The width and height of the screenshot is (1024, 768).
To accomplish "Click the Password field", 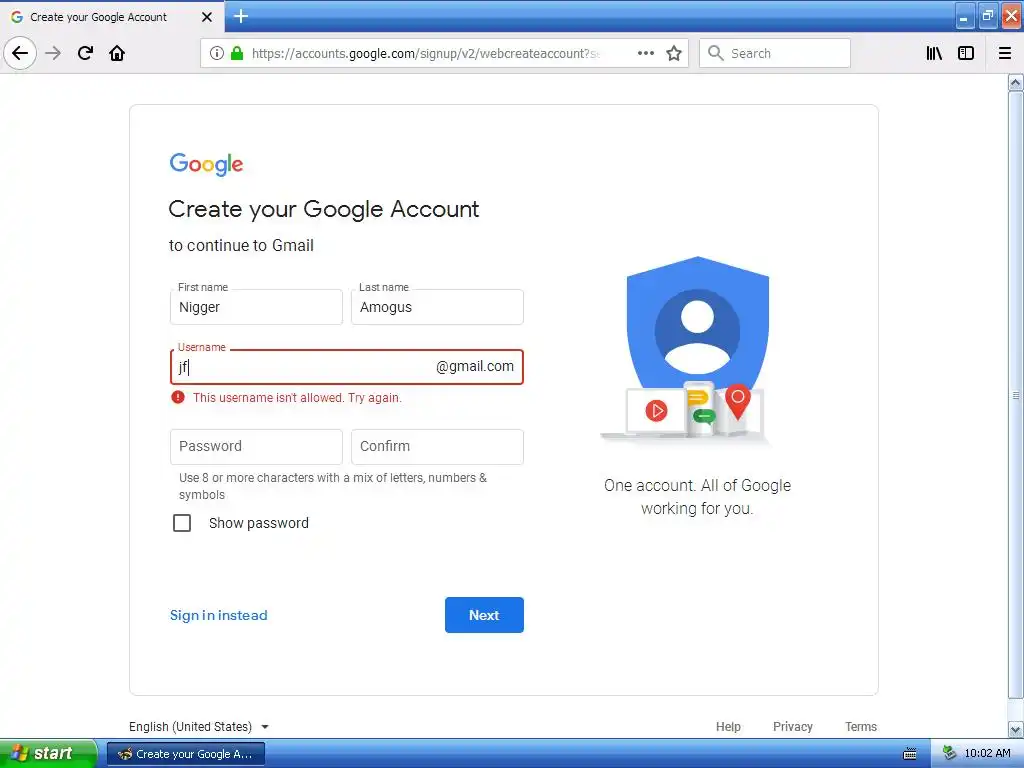I will pos(256,447).
